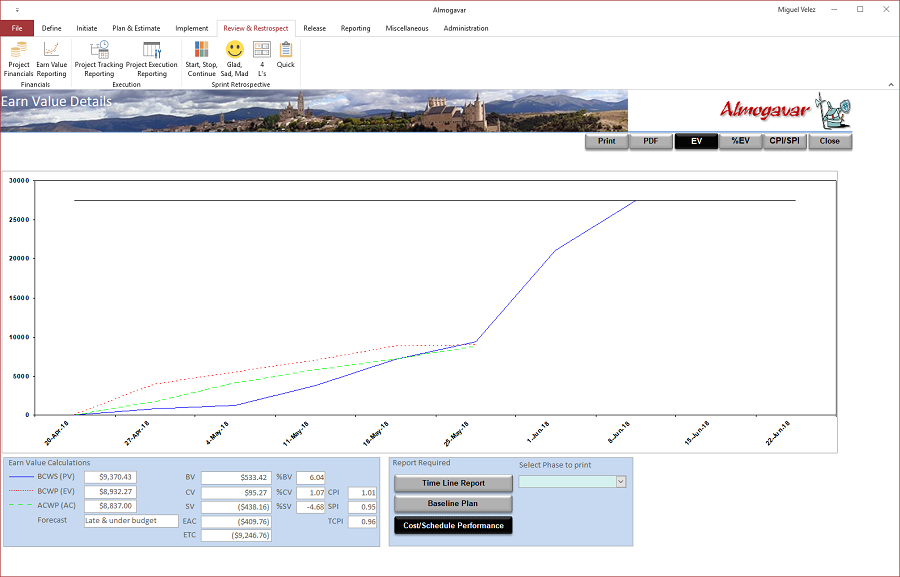The width and height of the screenshot is (900, 577).
Task: Click the TCPI value field
Action: (x=362, y=522)
